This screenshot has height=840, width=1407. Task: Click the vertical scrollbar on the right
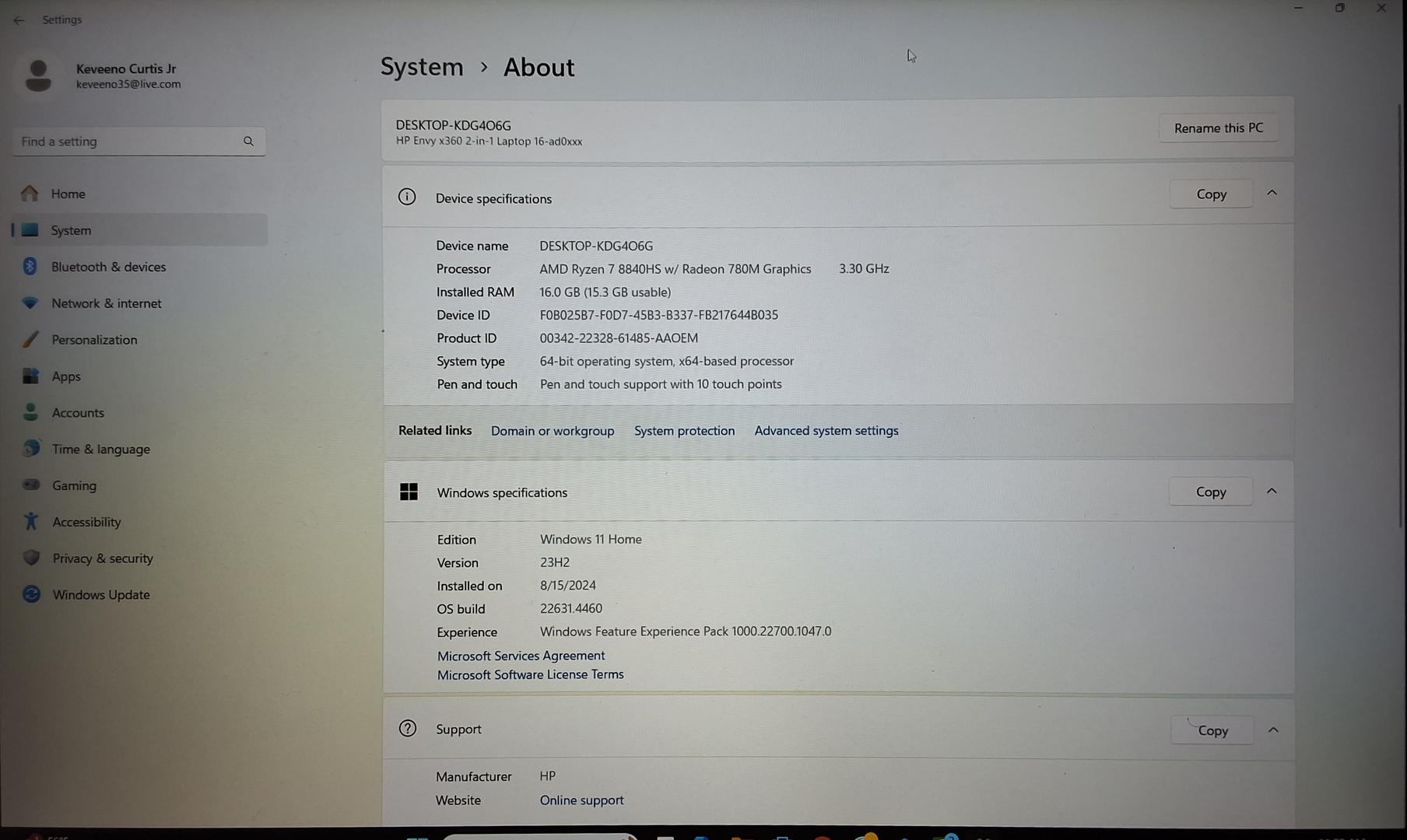[x=1400, y=315]
